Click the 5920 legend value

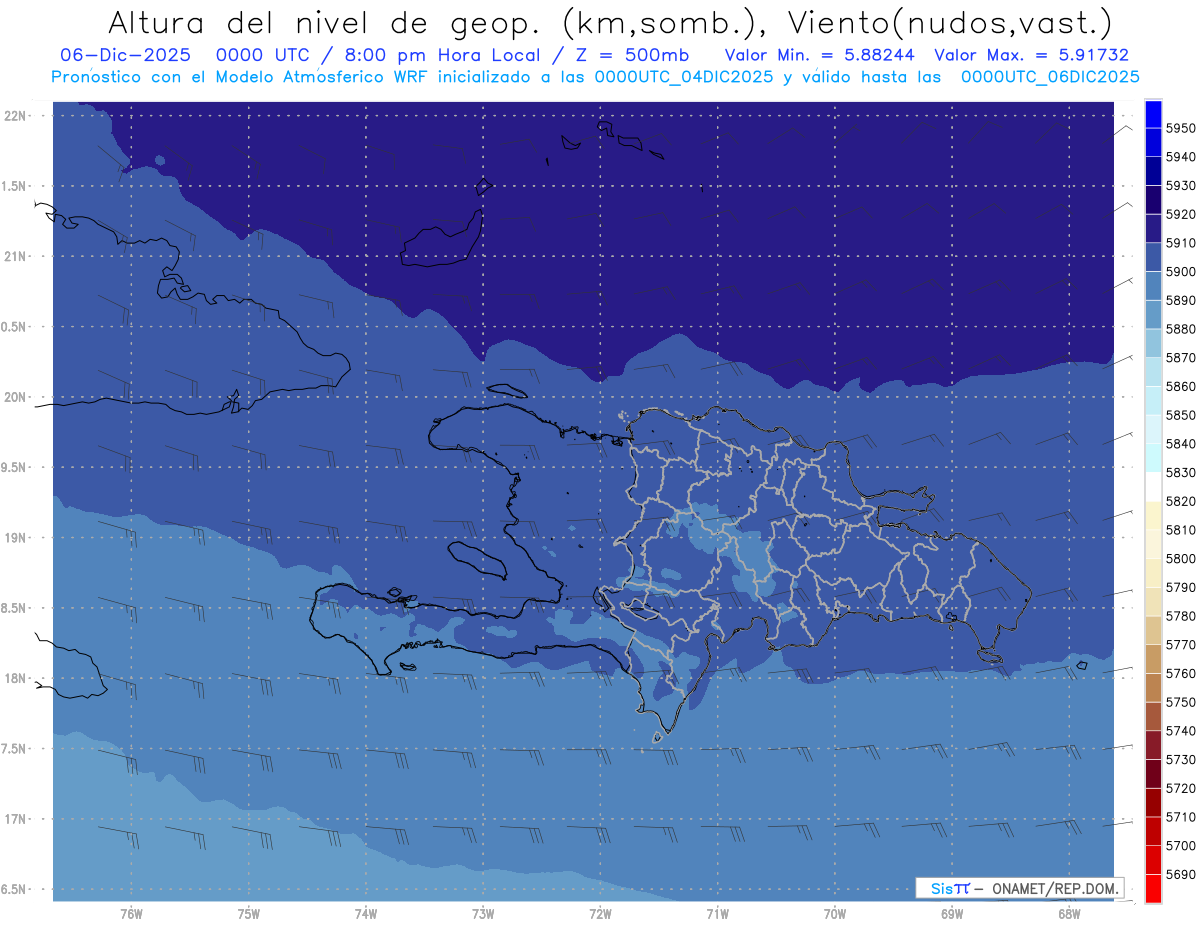point(1180,214)
